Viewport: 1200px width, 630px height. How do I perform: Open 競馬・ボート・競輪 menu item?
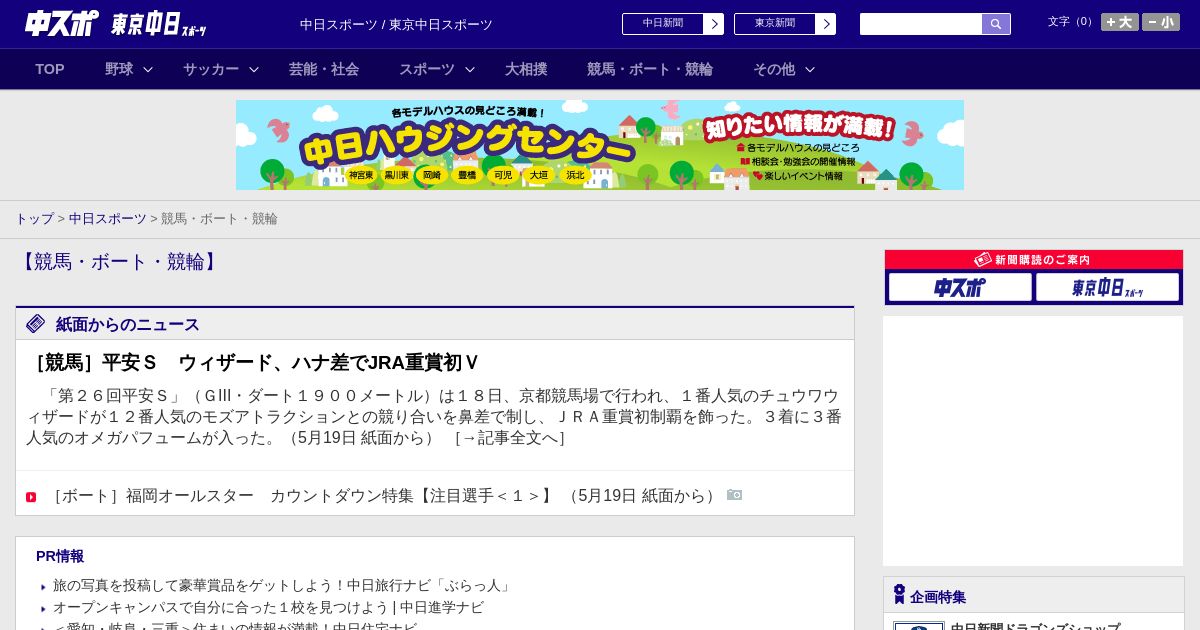click(650, 69)
